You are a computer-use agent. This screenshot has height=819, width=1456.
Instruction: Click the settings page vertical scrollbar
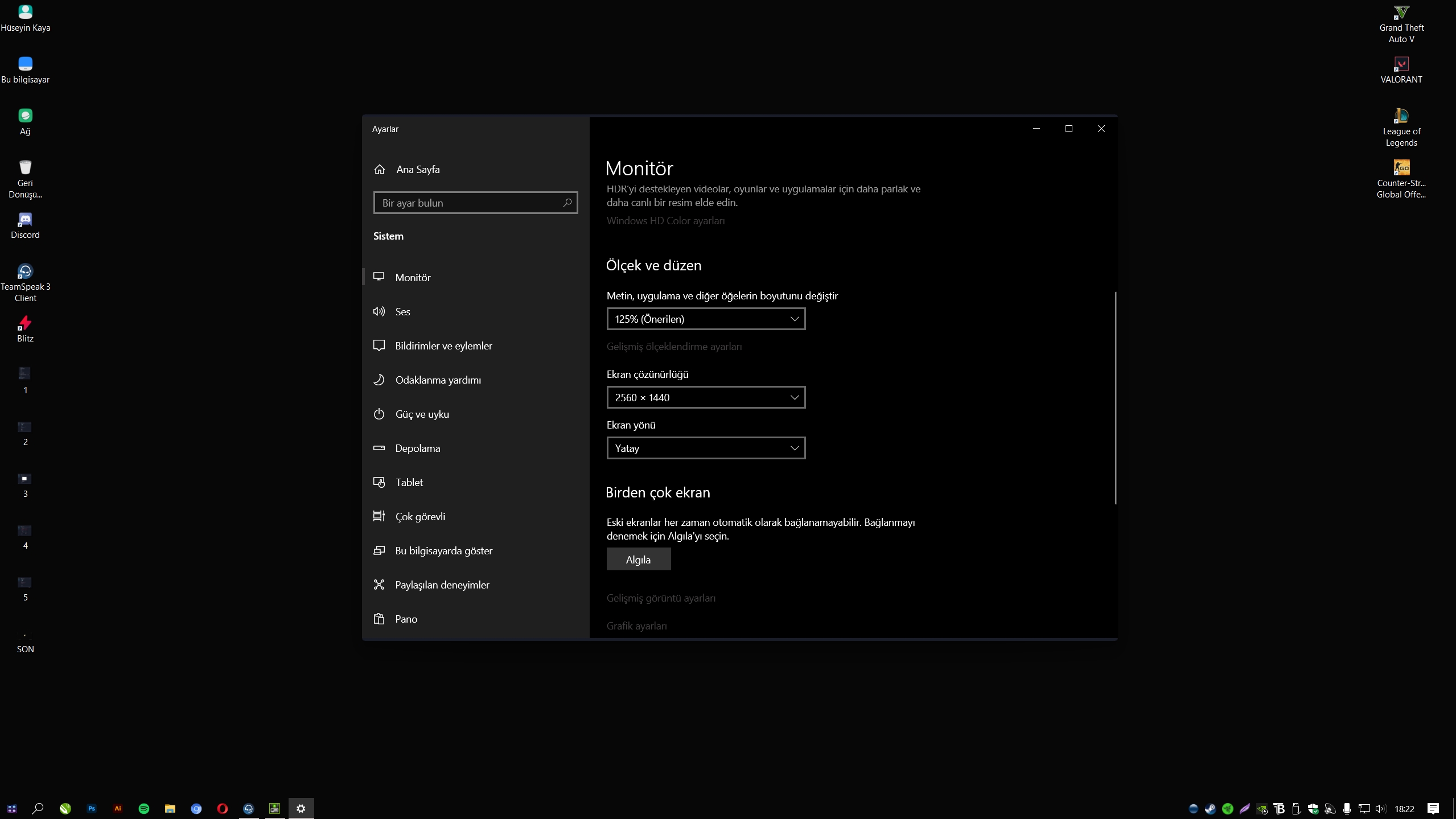click(1115, 398)
